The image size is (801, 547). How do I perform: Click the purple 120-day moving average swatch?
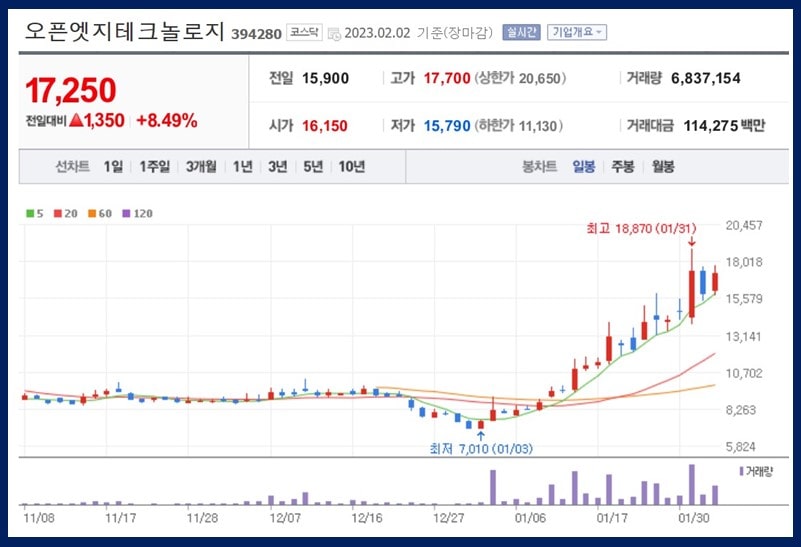pyautogui.click(x=126, y=213)
